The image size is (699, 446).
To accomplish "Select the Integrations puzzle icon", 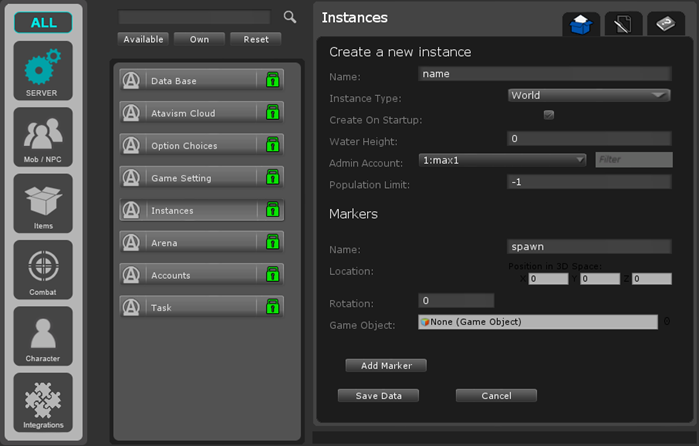I will (43, 402).
